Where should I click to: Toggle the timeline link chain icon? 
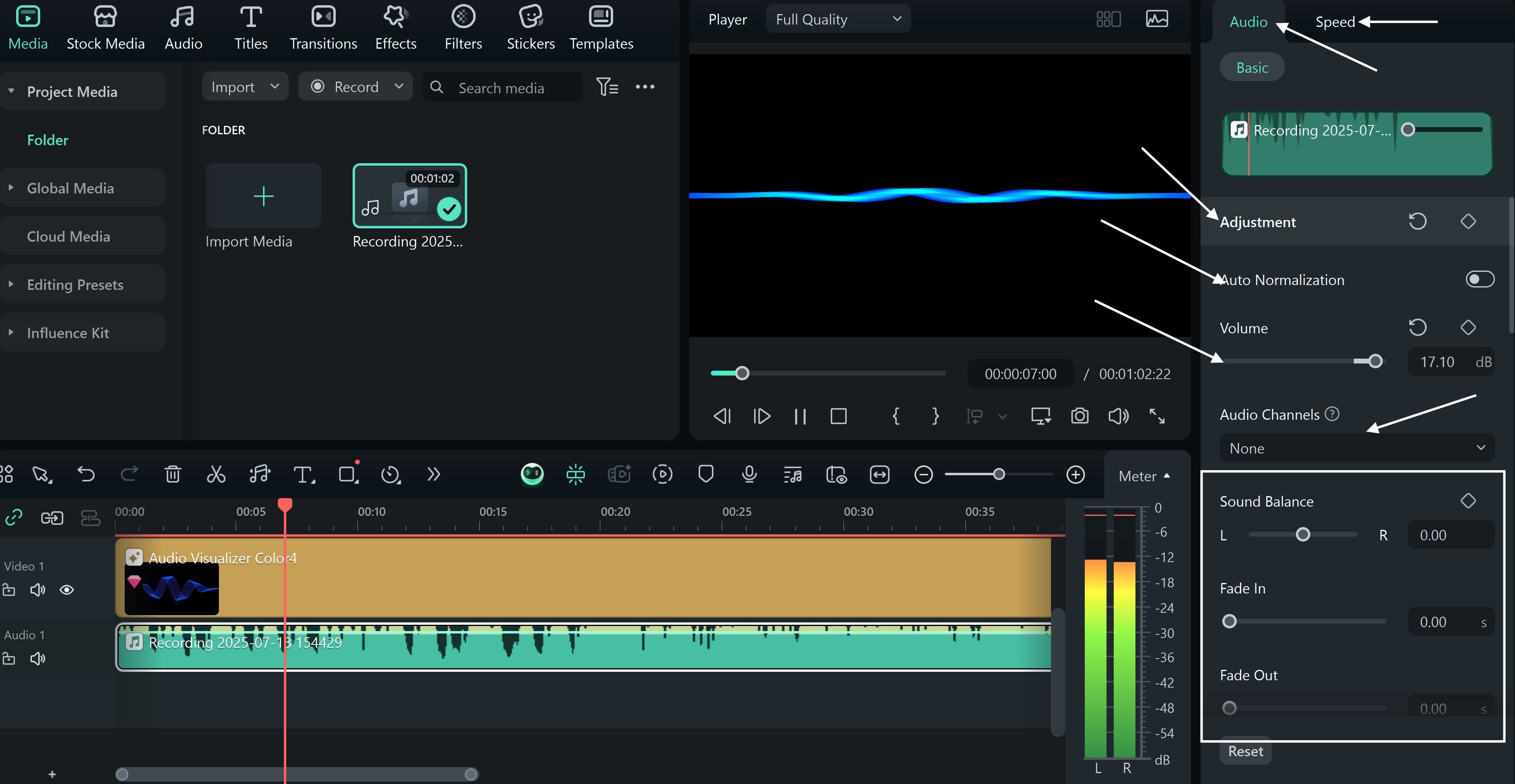14,517
